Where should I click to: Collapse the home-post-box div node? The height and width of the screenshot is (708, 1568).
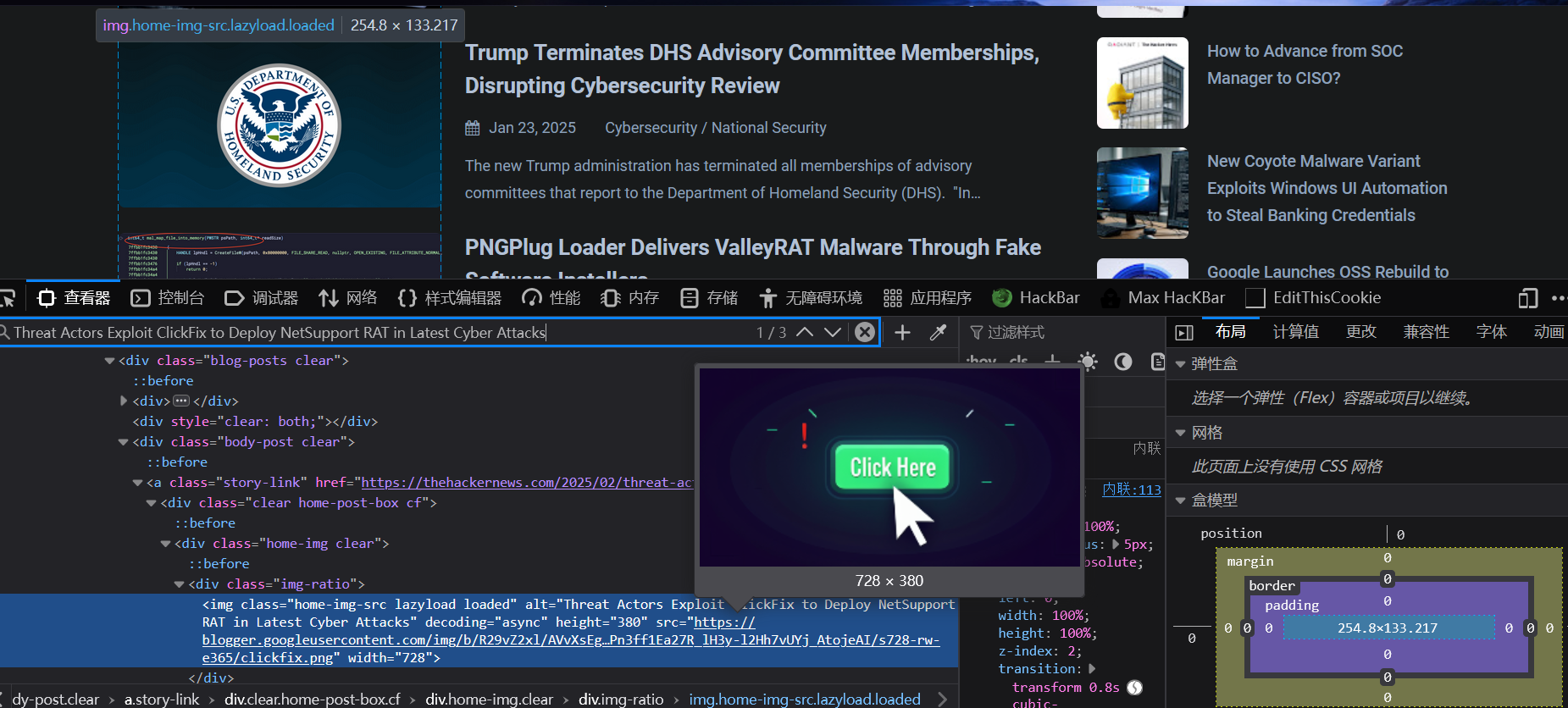tap(152, 503)
